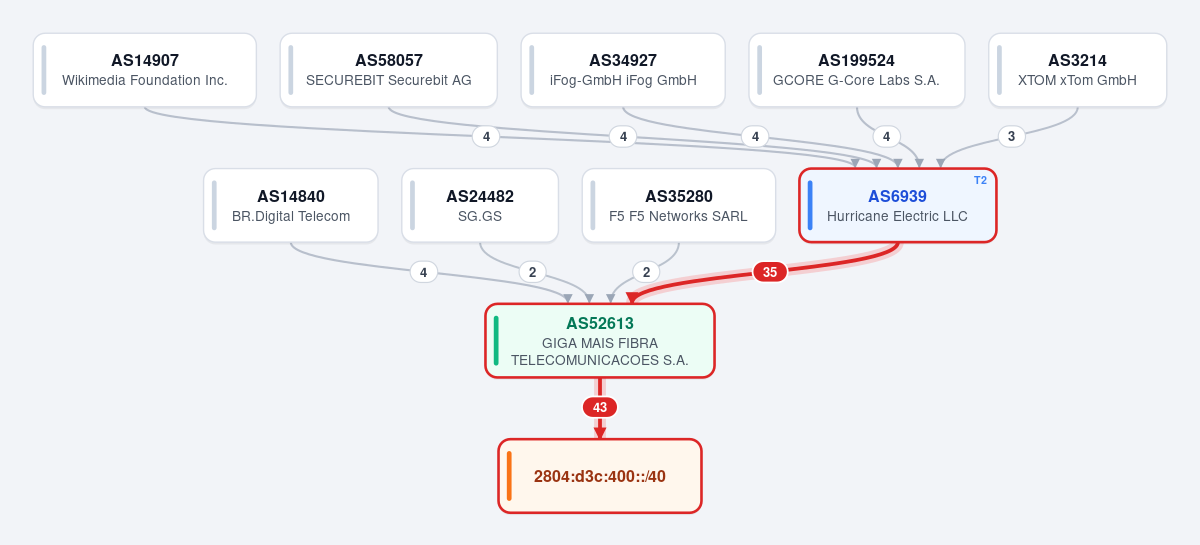The width and height of the screenshot is (1200, 545).
Task: Click the 3 path badge under AS3214
Action: point(1011,136)
